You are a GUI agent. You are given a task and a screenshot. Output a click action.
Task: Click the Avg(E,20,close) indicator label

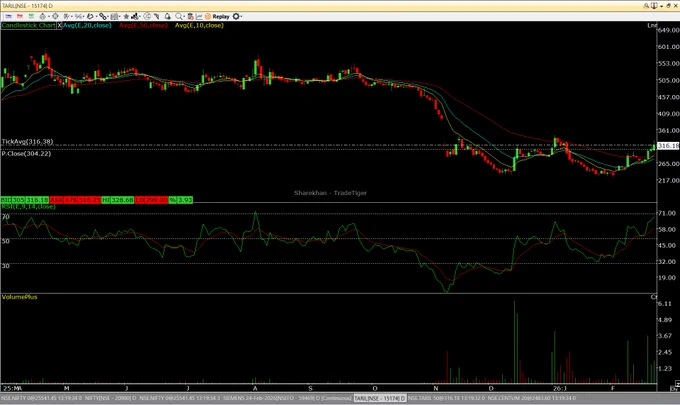87,26
